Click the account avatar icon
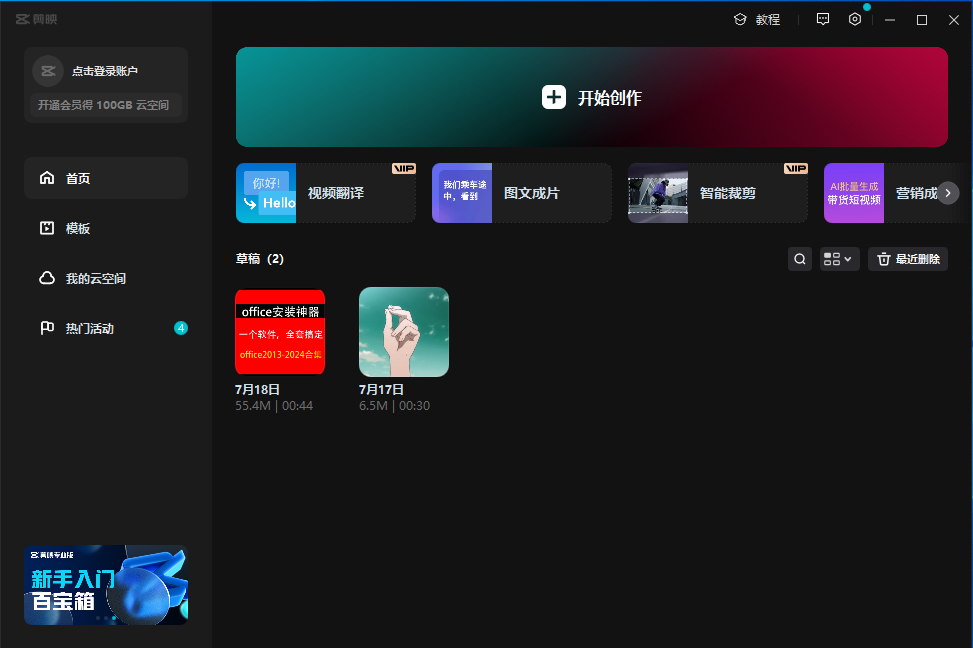Screen dimensions: 973x648 (x=48, y=71)
